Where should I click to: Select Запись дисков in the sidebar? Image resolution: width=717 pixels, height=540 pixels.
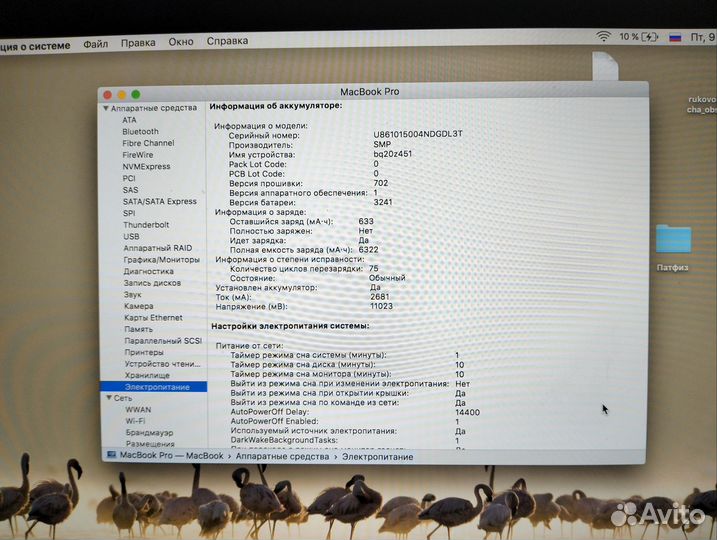pyautogui.click(x=152, y=283)
